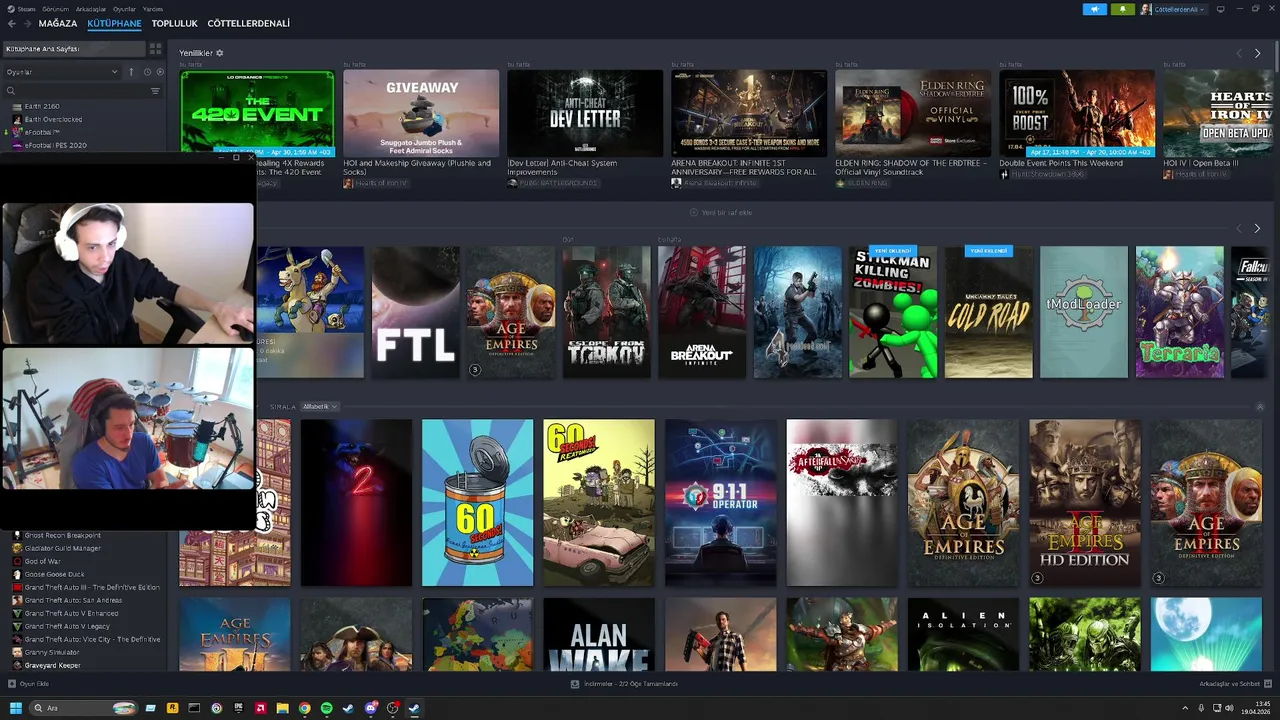
Task: Select the KÜTÜPHANE tab
Action: coord(114,23)
